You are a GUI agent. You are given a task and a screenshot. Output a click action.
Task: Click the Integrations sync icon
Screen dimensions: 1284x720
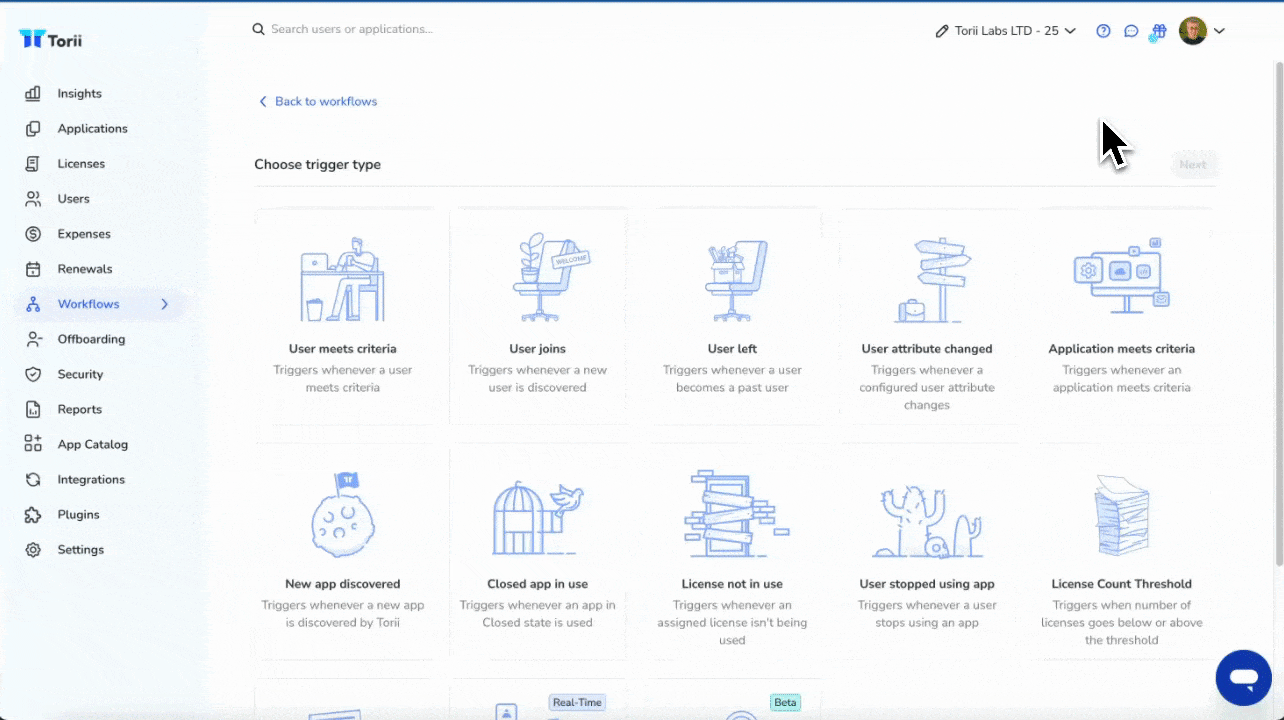click(x=33, y=479)
